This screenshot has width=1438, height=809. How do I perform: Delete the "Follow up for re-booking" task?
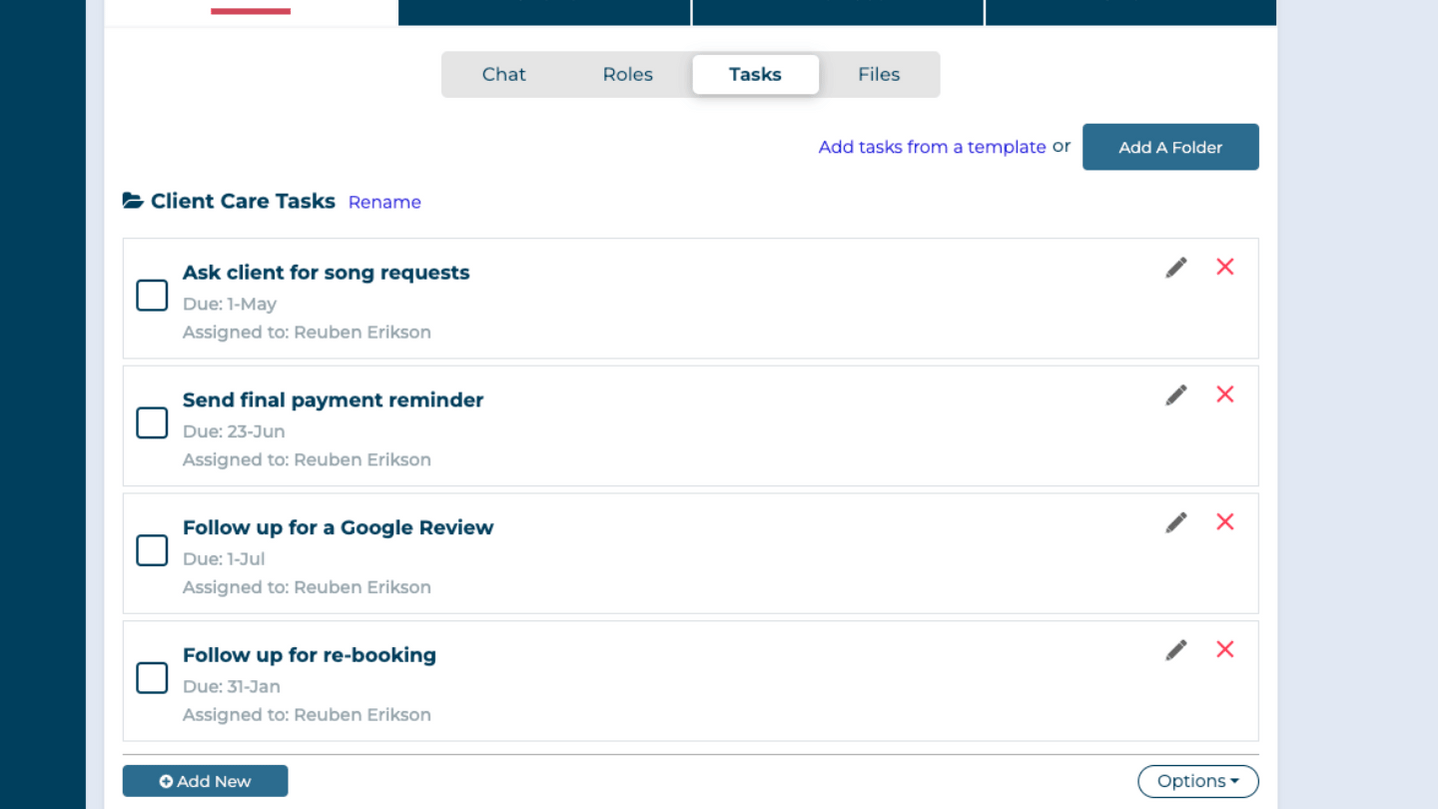pos(1224,649)
